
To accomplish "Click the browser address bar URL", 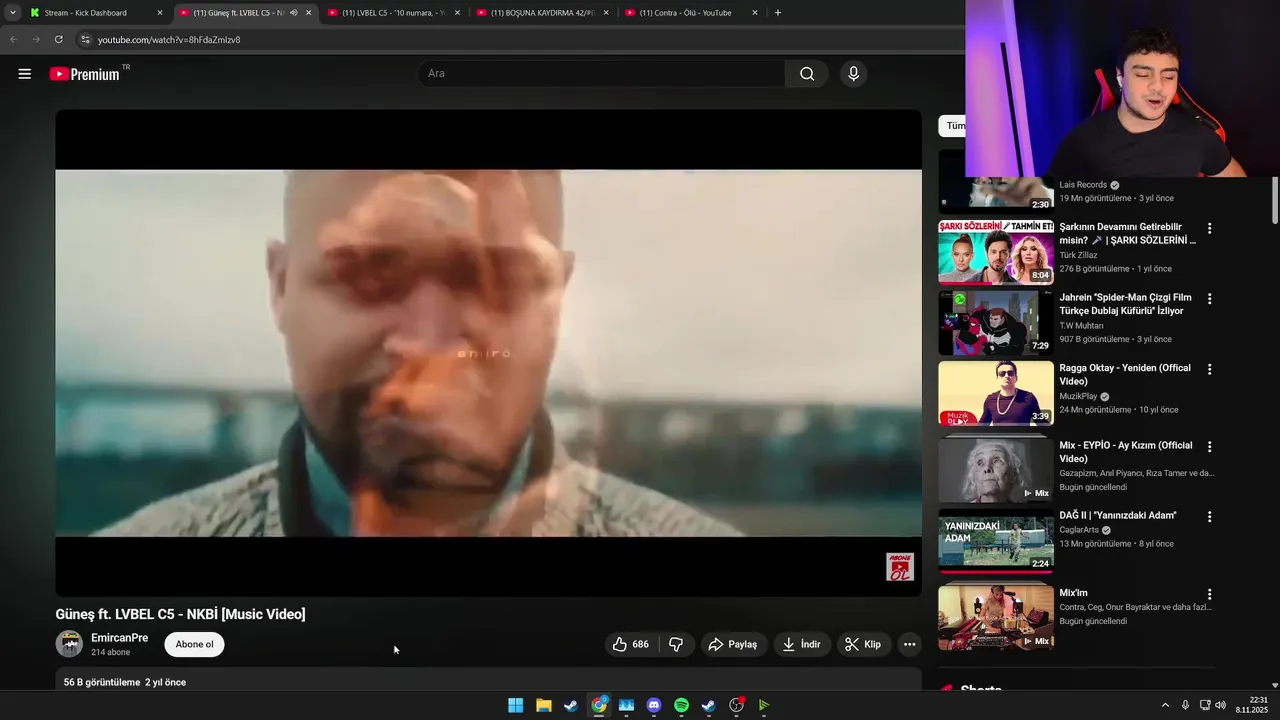I will [169, 39].
